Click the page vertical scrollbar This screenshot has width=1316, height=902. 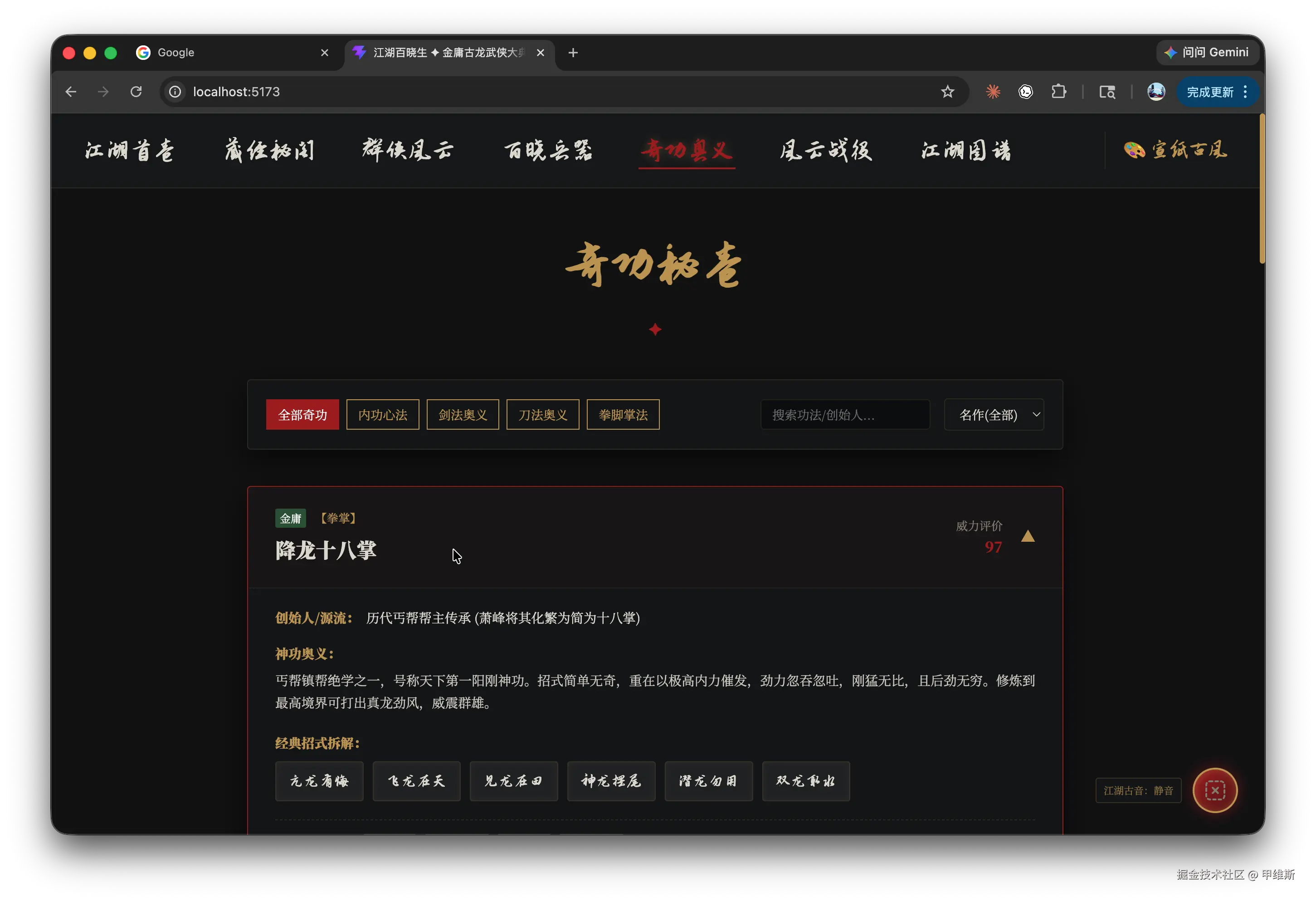[x=1262, y=188]
